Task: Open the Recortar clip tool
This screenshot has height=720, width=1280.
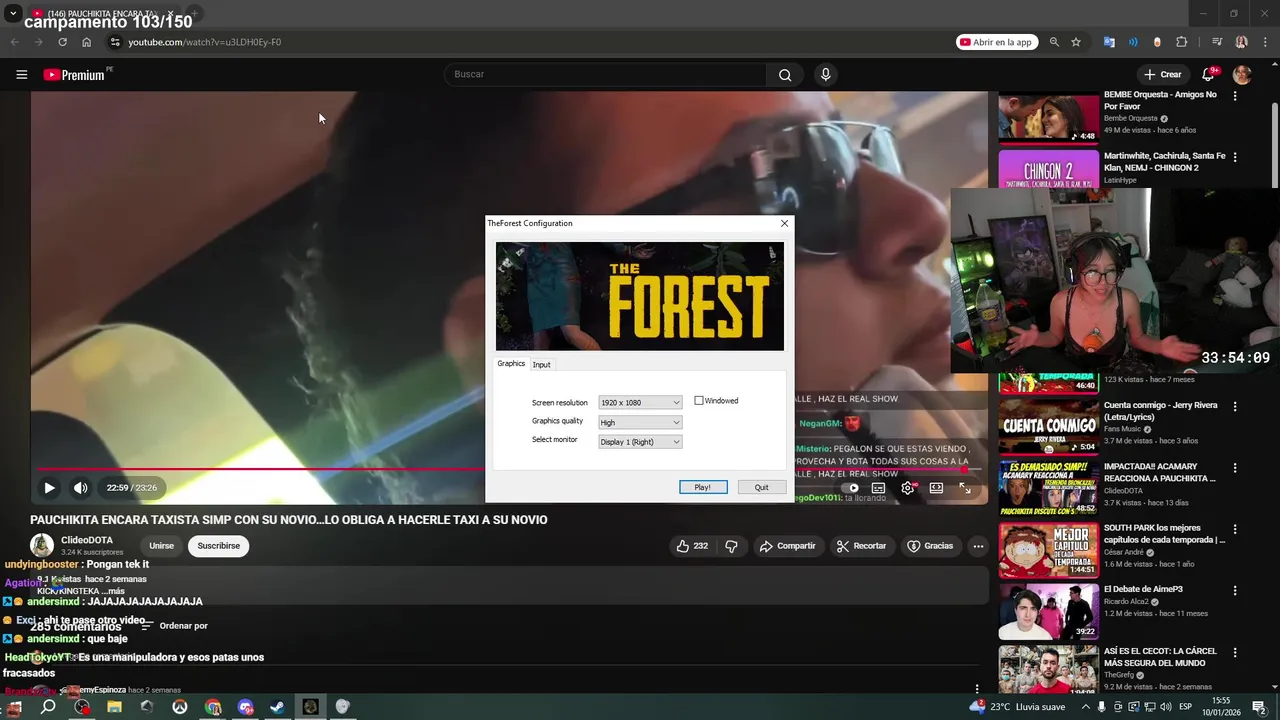Action: pos(861,546)
